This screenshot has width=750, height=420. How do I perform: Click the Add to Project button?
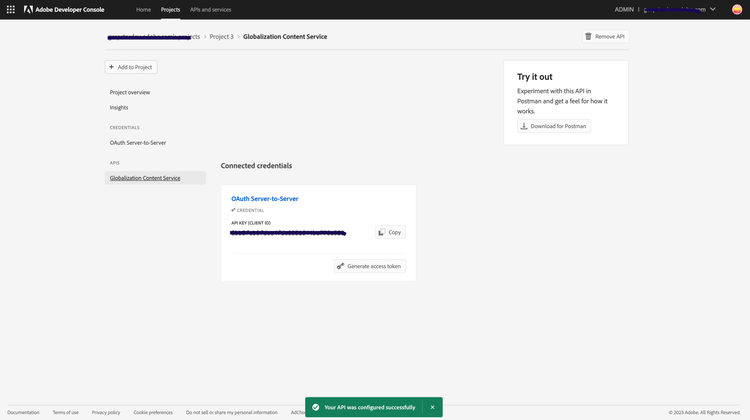tap(131, 67)
